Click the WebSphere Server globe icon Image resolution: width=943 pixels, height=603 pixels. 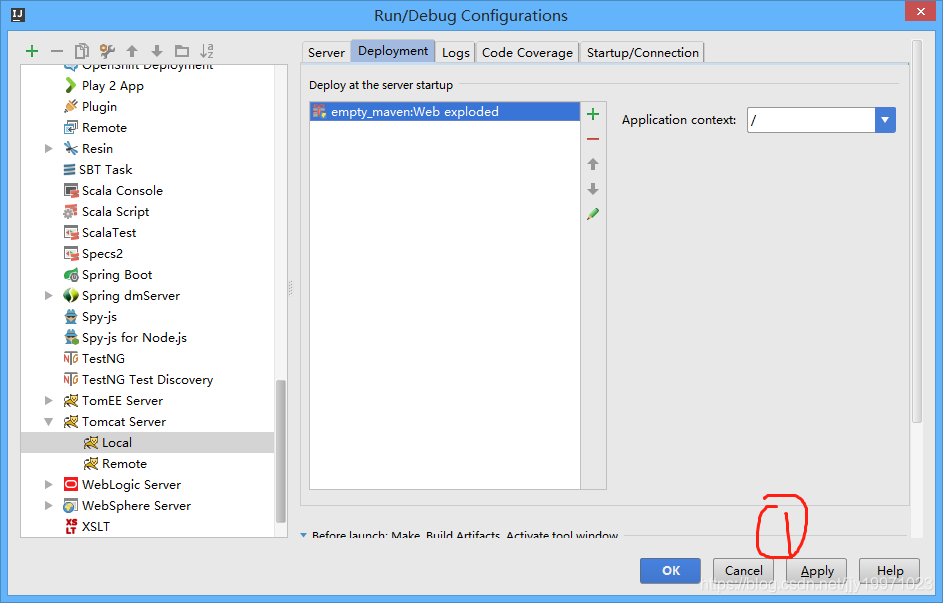[71, 506]
